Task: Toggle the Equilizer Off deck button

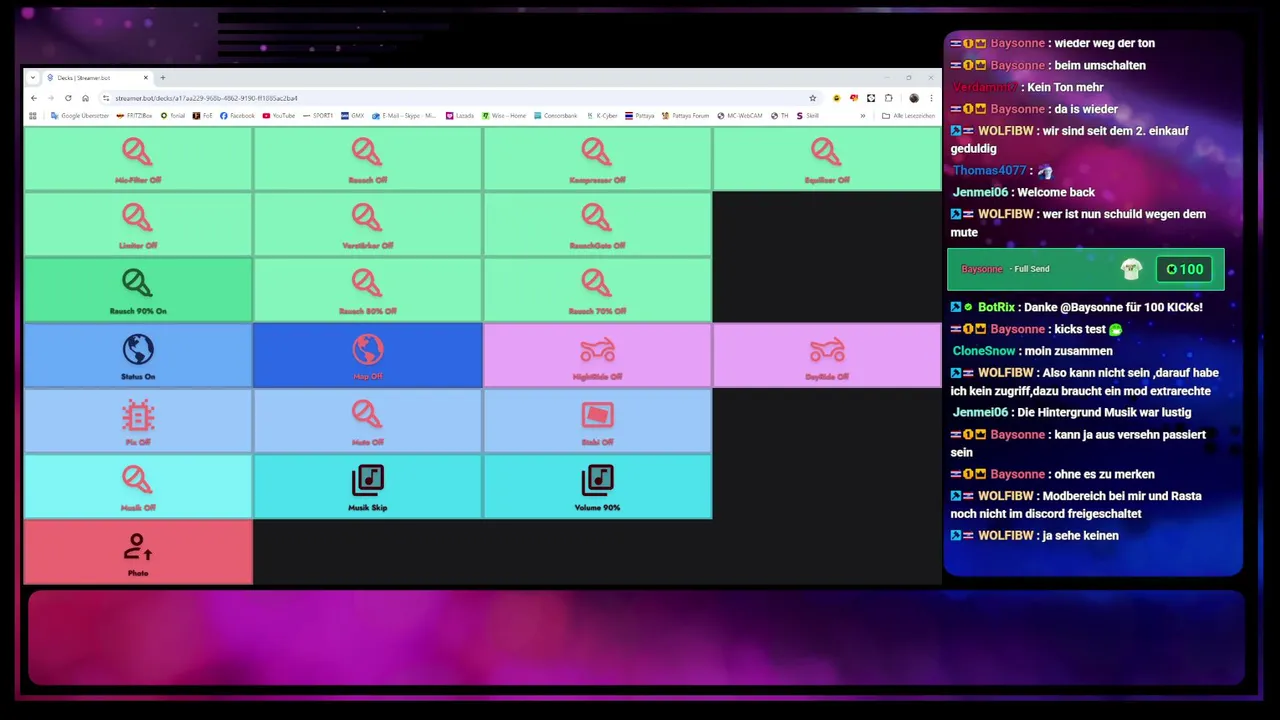Action: click(x=827, y=158)
